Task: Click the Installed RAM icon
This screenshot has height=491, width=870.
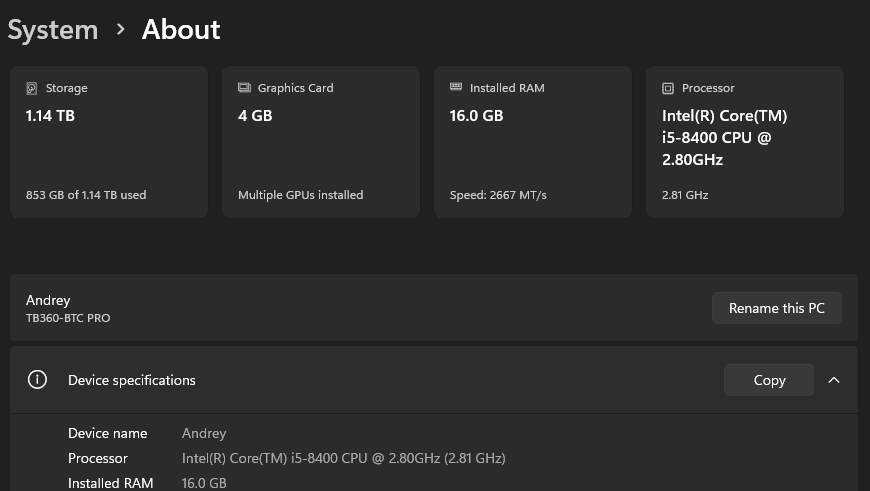Action: pyautogui.click(x=456, y=88)
